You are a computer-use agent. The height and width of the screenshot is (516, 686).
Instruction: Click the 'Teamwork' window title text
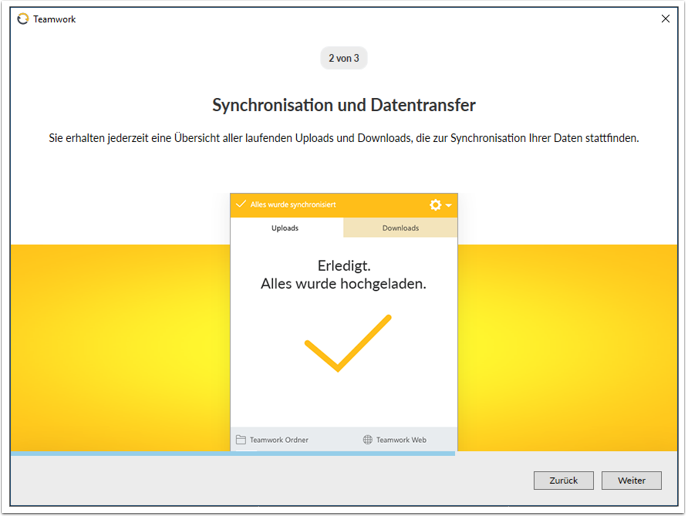54,19
